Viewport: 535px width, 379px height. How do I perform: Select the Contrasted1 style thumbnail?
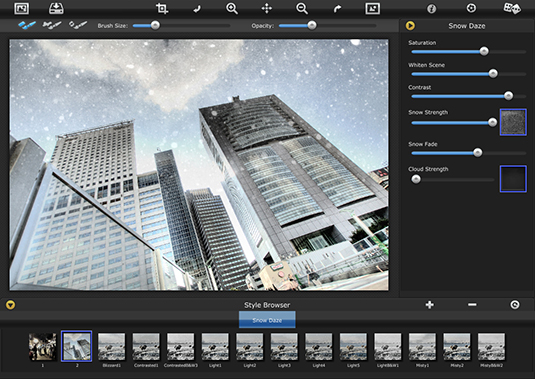click(x=146, y=347)
